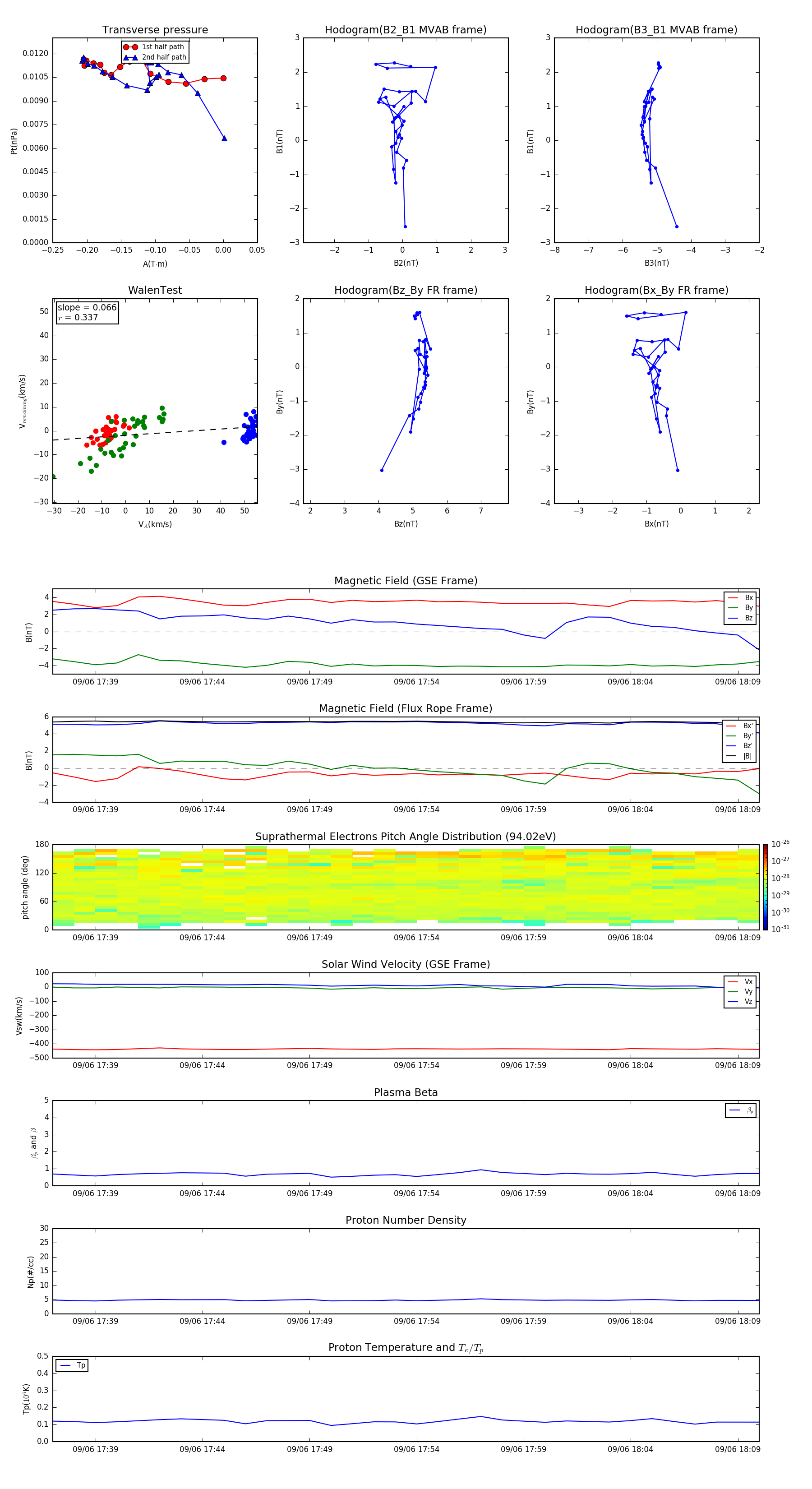Click '09/06 17:39' tick under Plasma Beta plot
Screen dimensions: 812x1489
pos(95,1193)
